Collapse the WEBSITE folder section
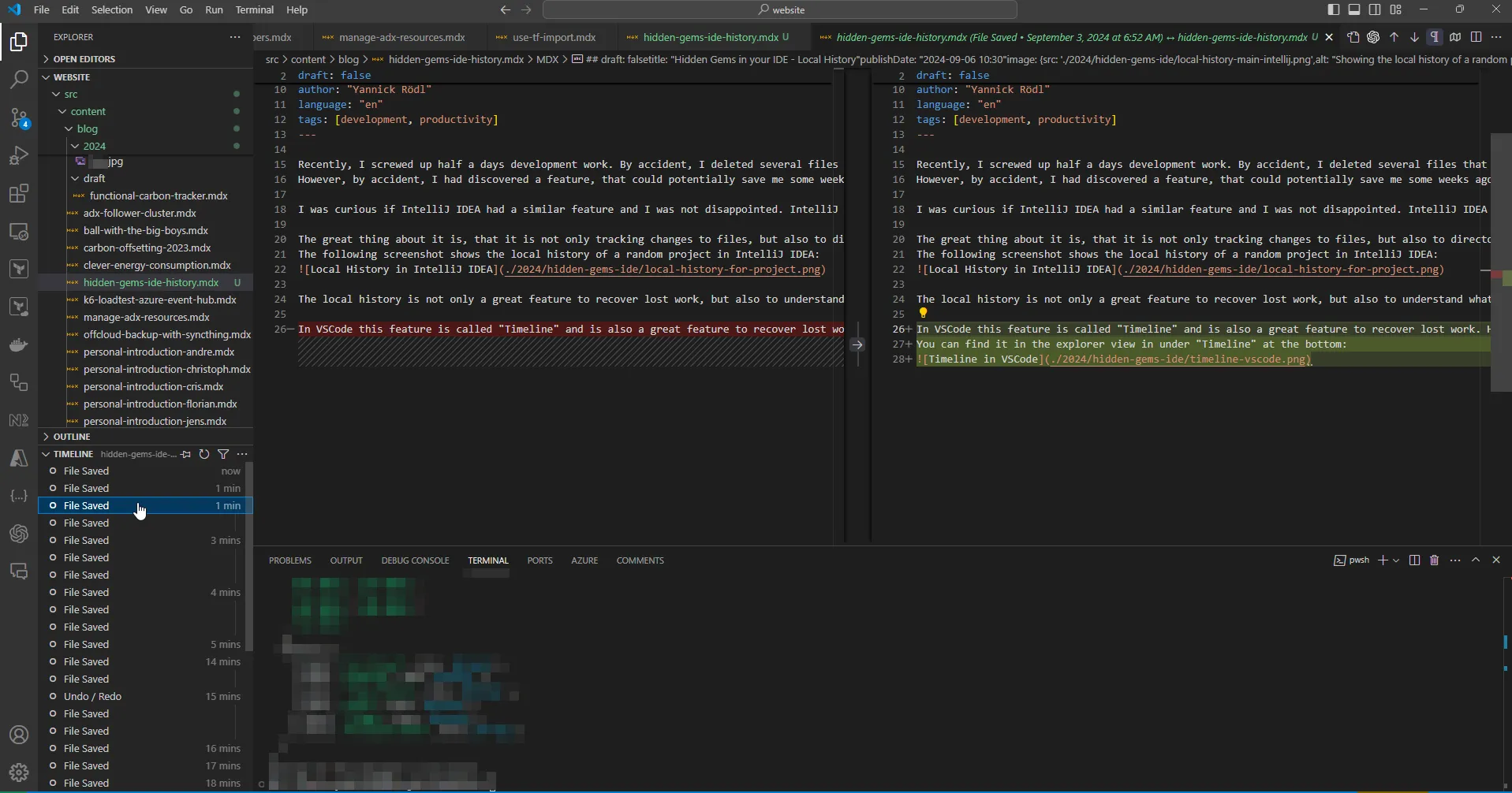Viewport: 1512px width, 793px height. [x=145, y=77]
